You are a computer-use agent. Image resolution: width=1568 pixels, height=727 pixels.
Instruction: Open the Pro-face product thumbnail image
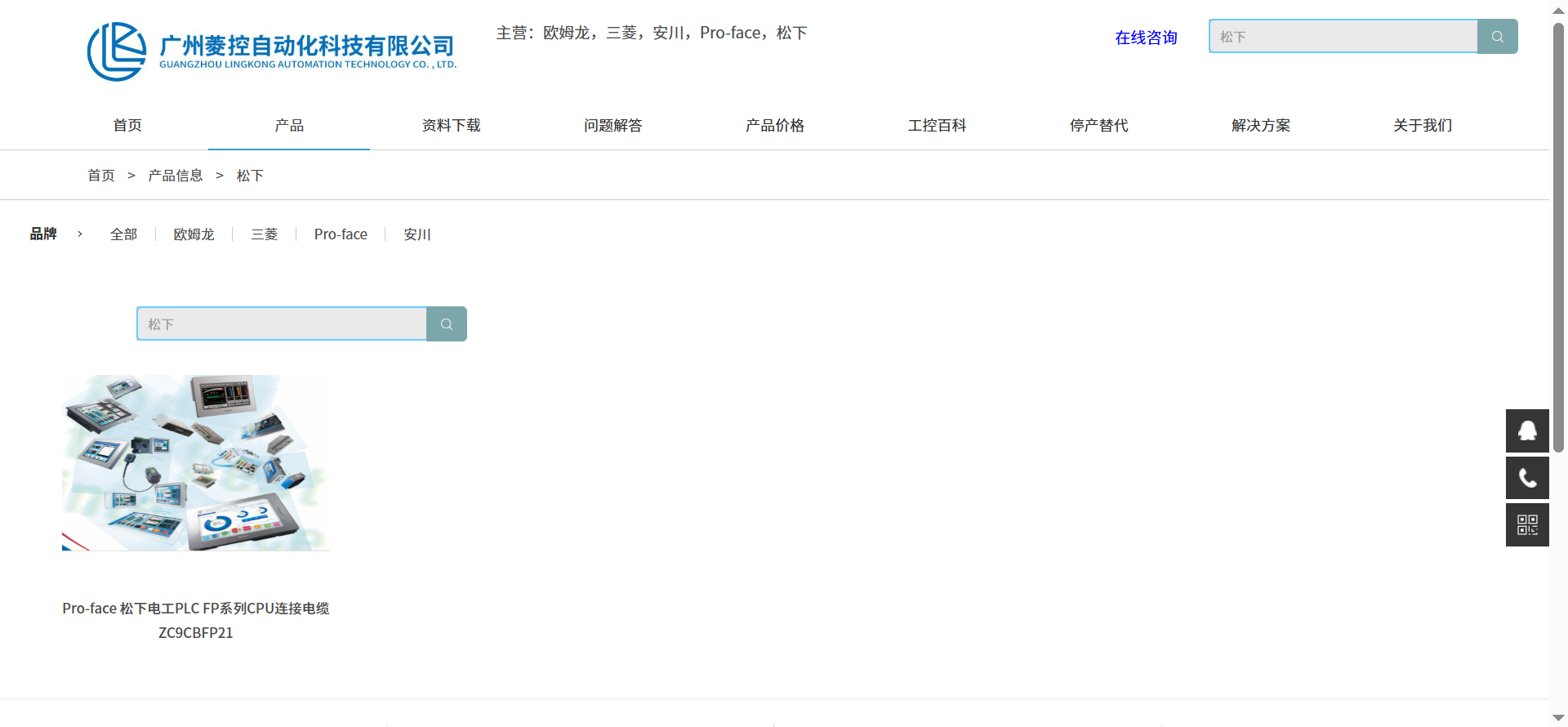pyautogui.click(x=196, y=463)
